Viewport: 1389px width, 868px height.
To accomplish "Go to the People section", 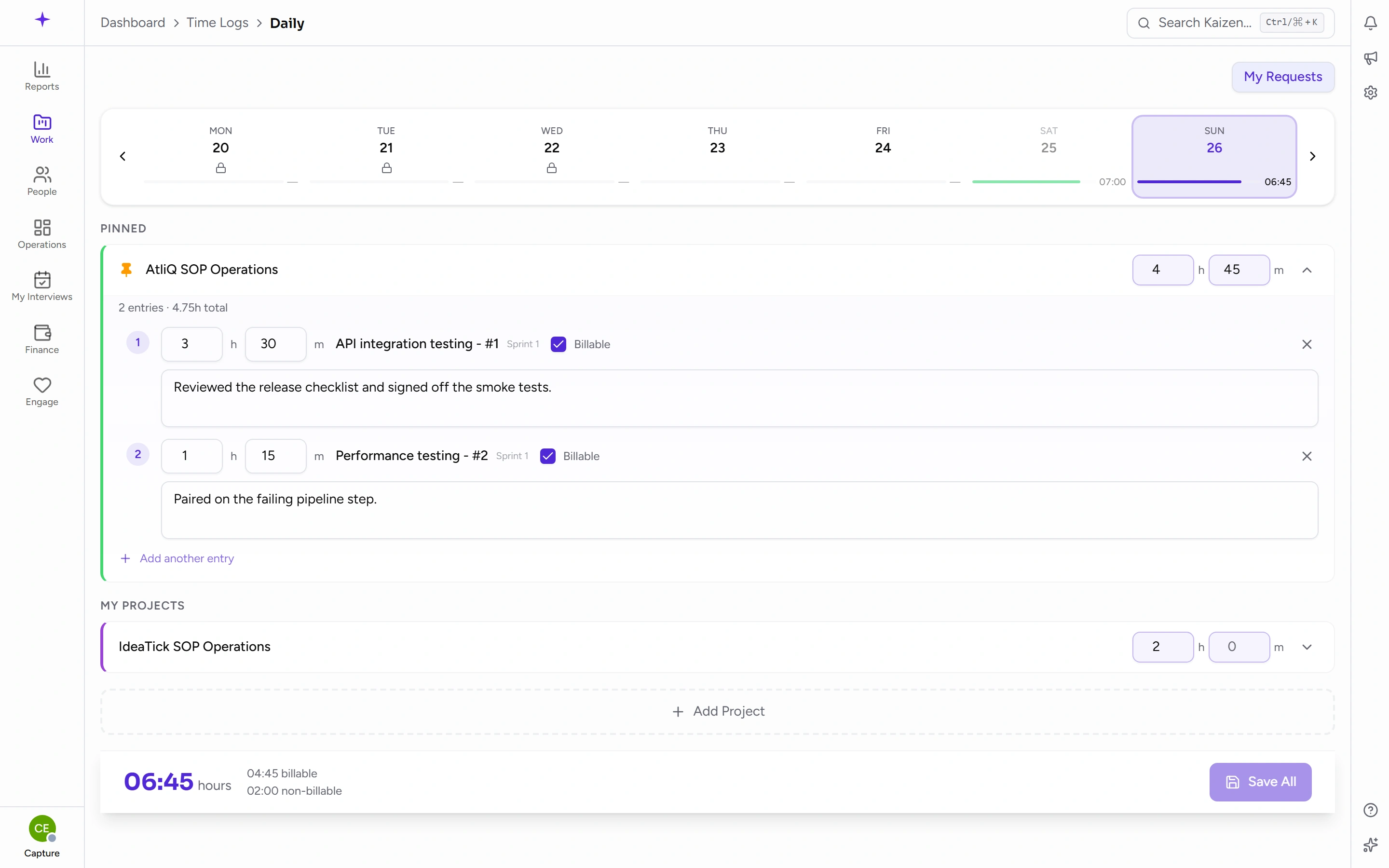I will coord(42,181).
